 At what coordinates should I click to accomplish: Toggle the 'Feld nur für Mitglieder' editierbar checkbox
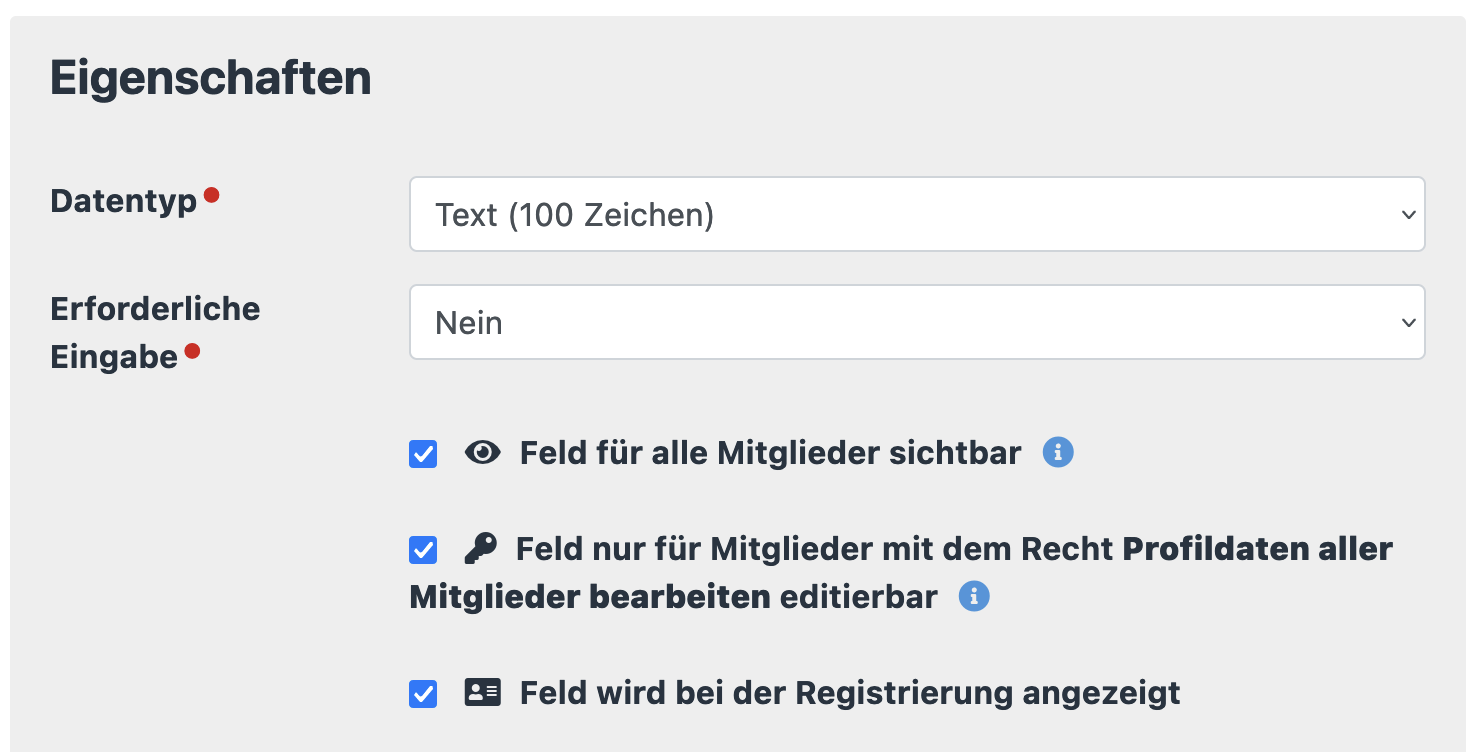pyautogui.click(x=423, y=550)
